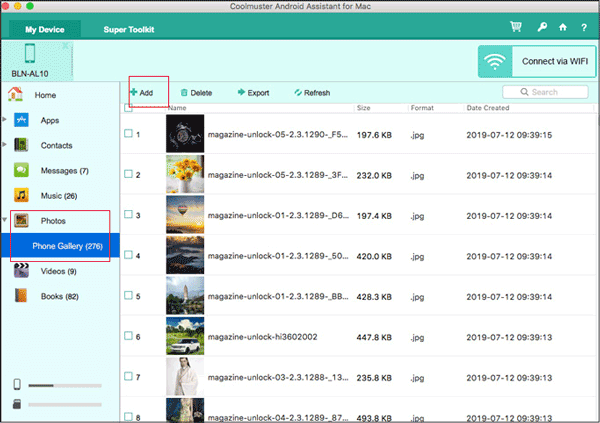Open Messages (7) in sidebar

tap(65, 171)
